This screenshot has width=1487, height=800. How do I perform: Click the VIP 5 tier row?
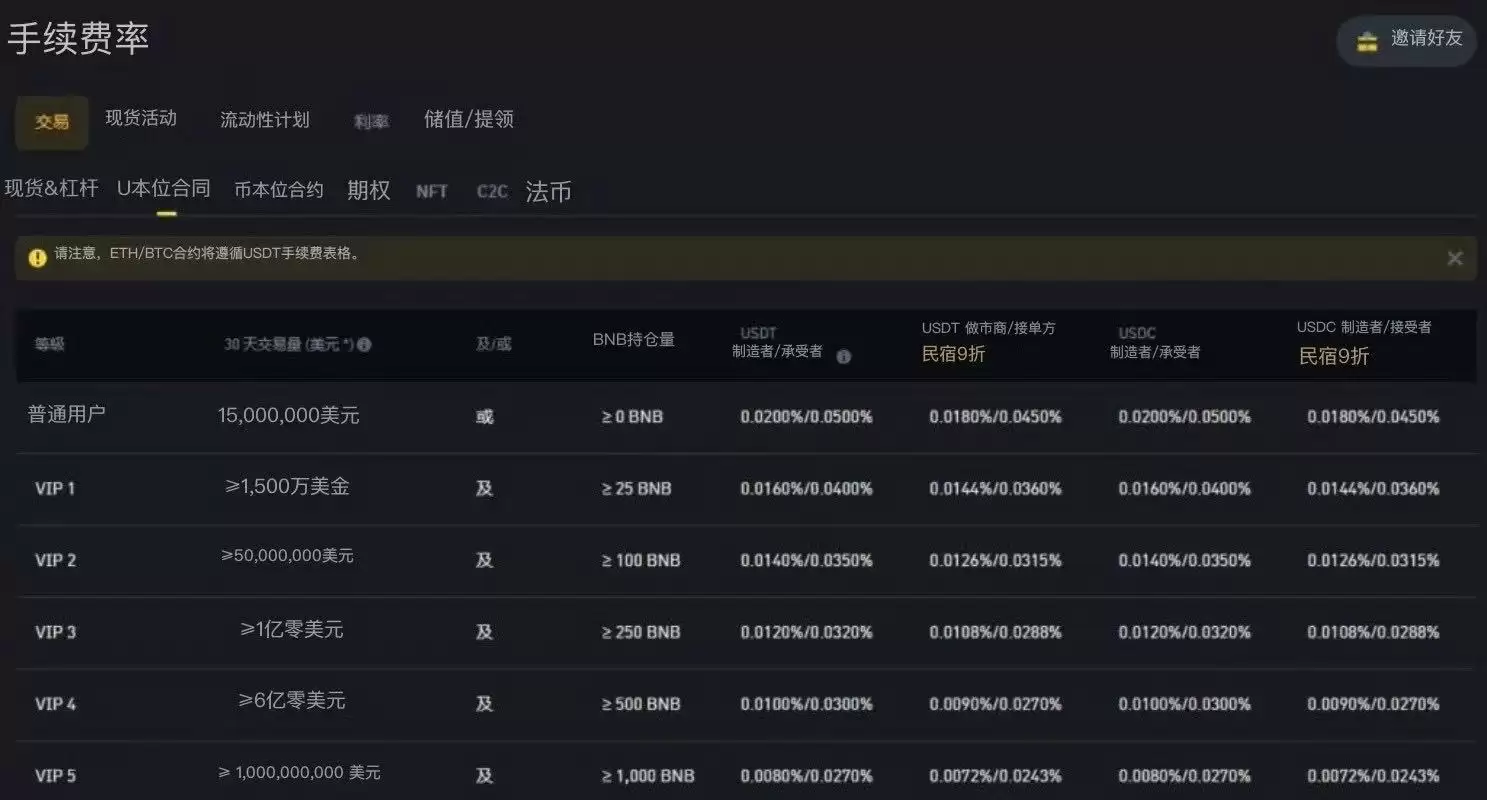[55, 775]
